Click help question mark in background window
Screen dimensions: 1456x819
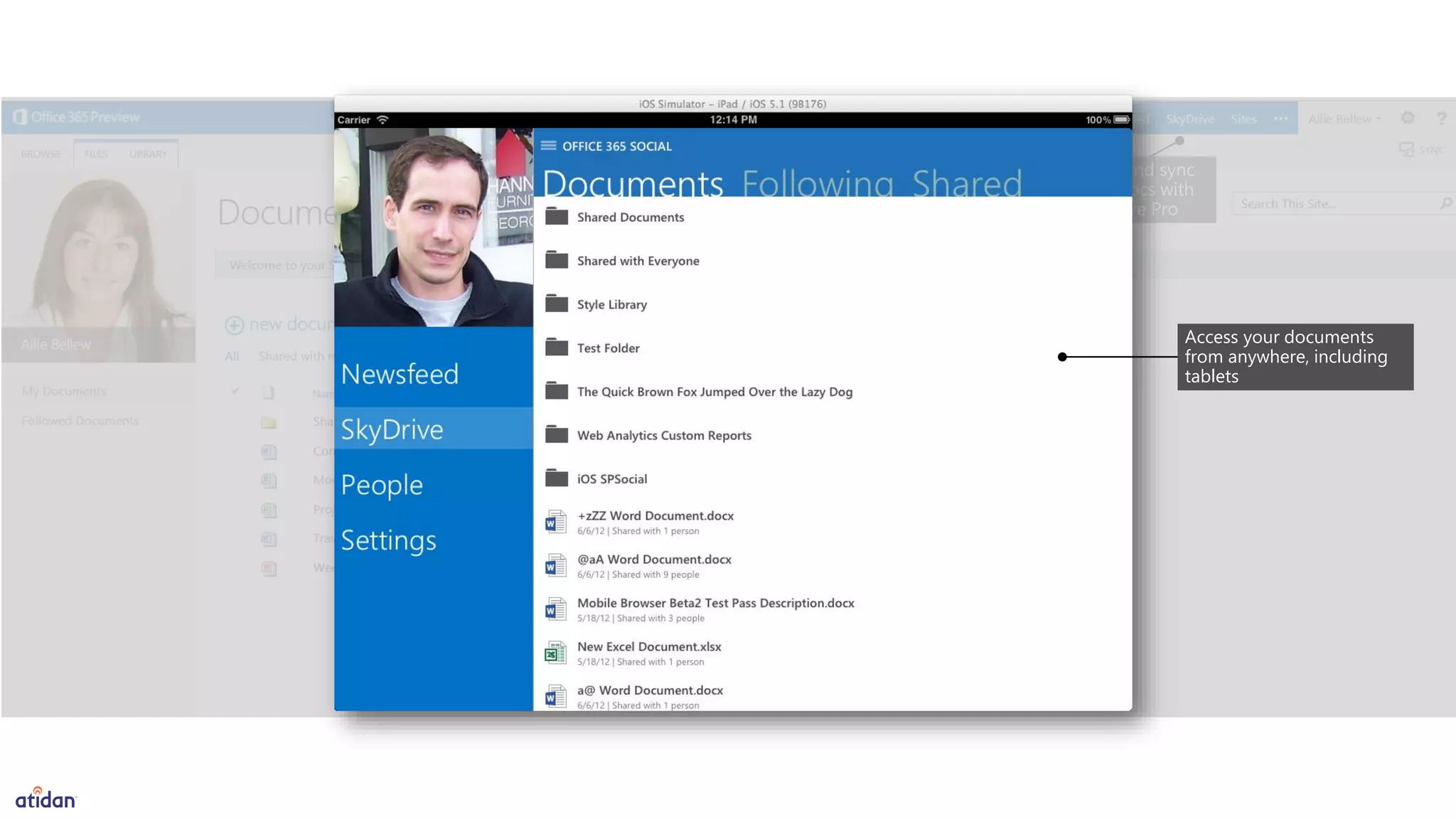[1441, 118]
